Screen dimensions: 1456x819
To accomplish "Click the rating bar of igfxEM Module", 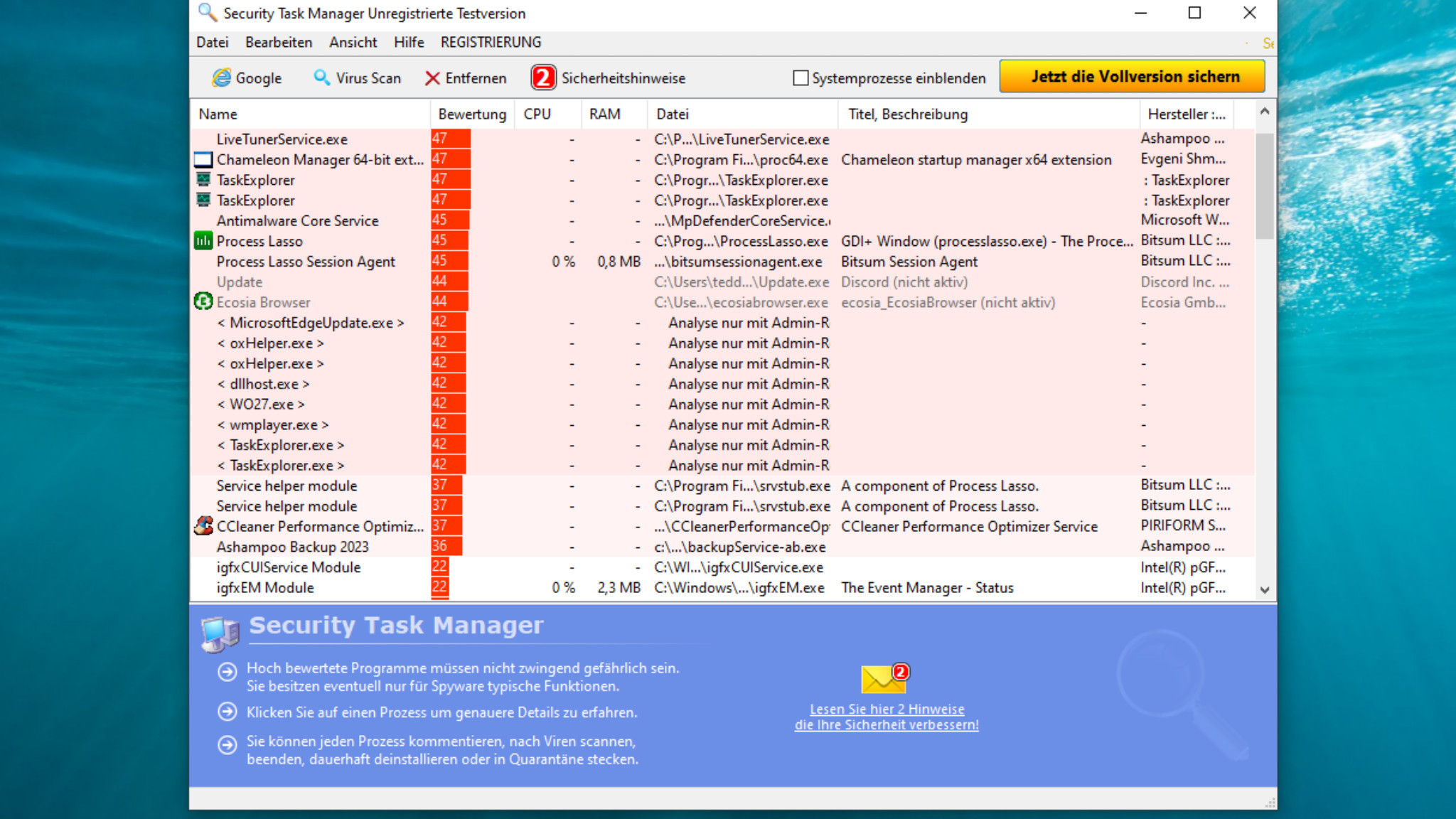I will pyautogui.click(x=440, y=588).
